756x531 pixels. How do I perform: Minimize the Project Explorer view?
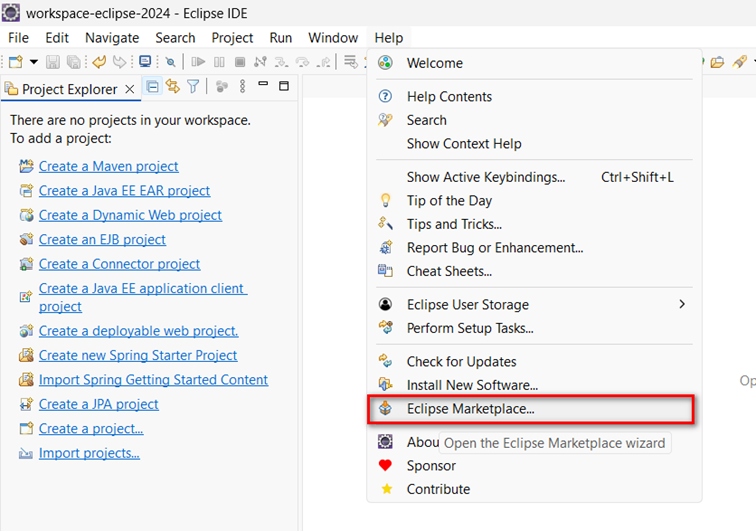[x=263, y=86]
